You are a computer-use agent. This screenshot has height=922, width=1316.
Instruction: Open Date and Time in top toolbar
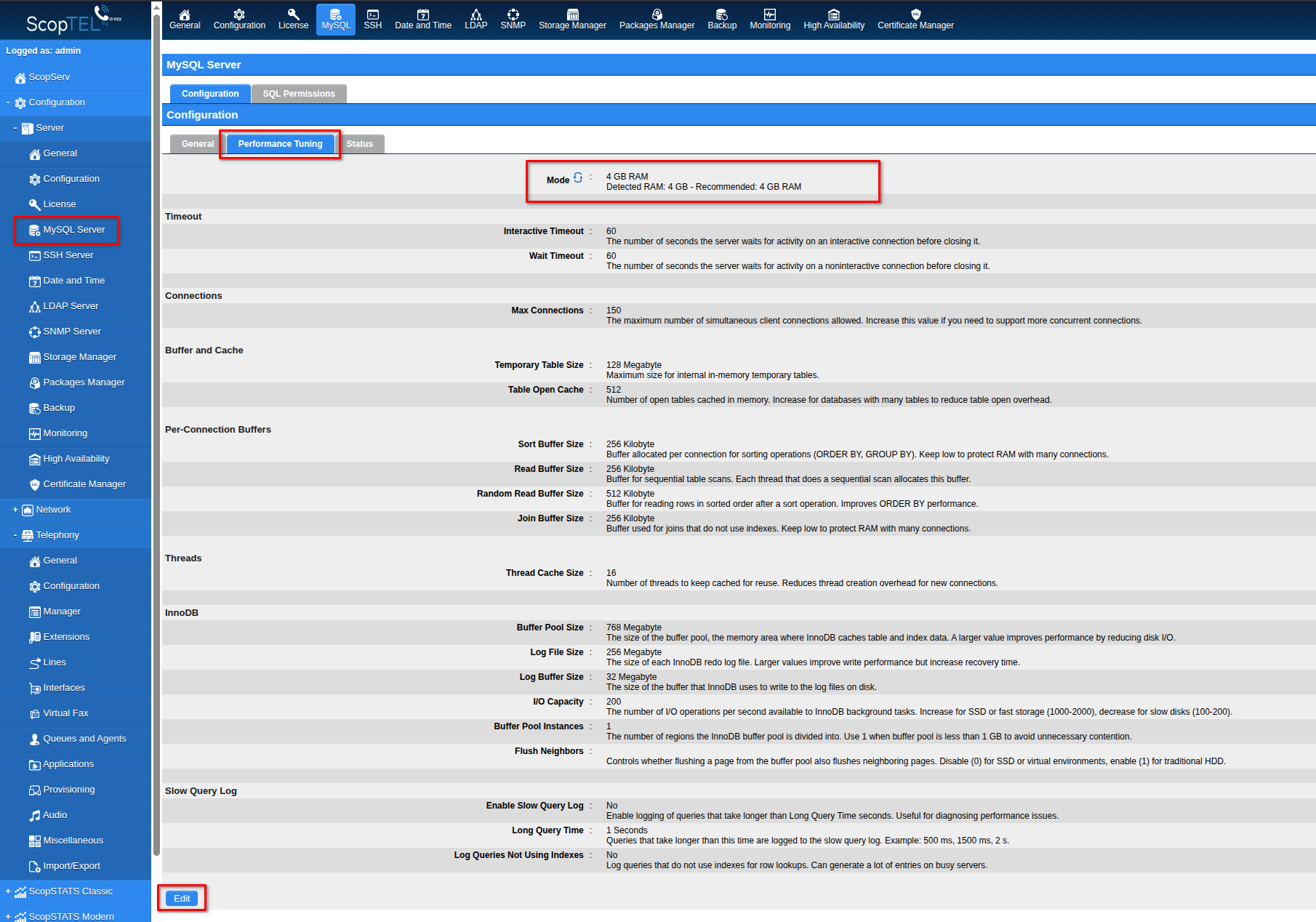coord(423,20)
